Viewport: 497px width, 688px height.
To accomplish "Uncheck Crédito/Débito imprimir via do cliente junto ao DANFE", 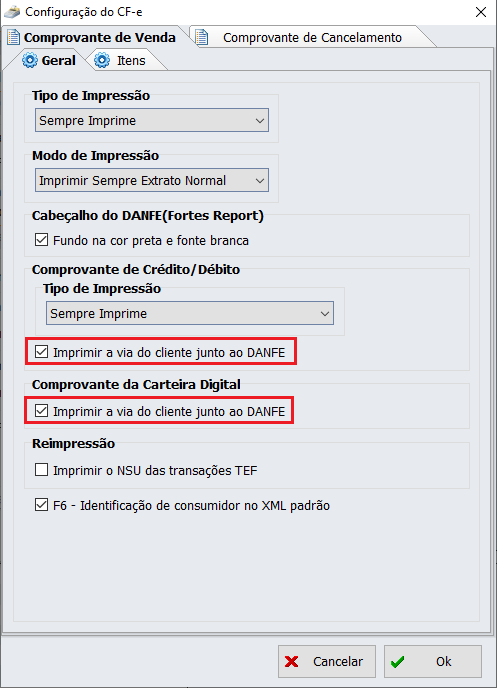I will pos(41,352).
